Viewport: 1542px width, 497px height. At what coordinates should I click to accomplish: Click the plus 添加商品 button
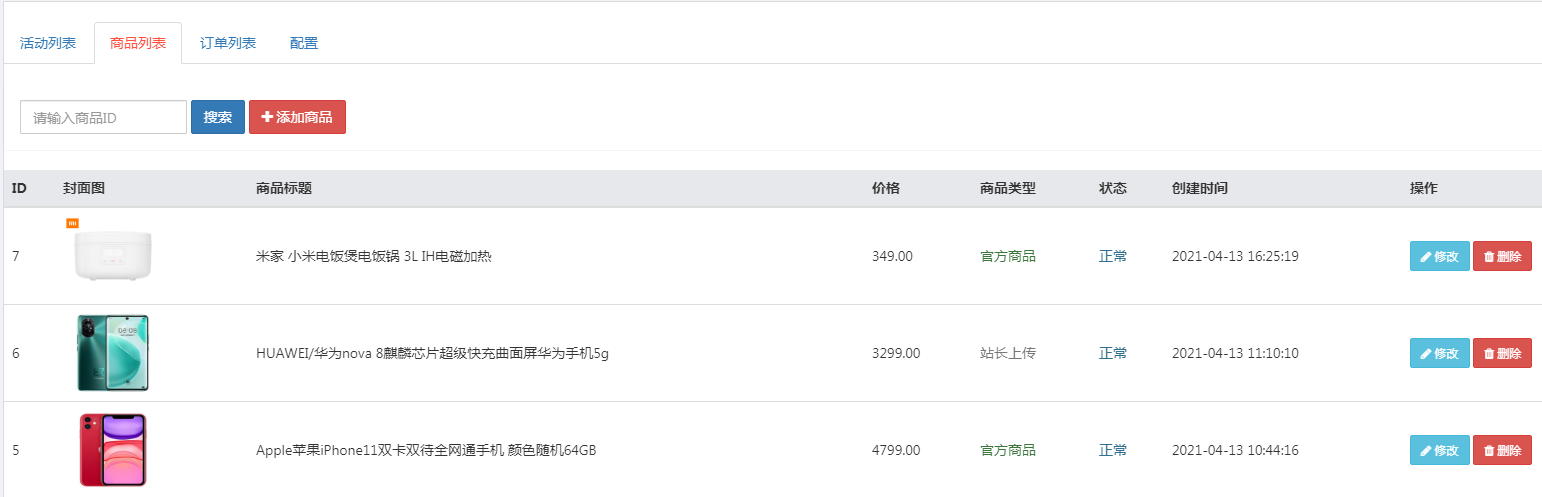tap(297, 117)
